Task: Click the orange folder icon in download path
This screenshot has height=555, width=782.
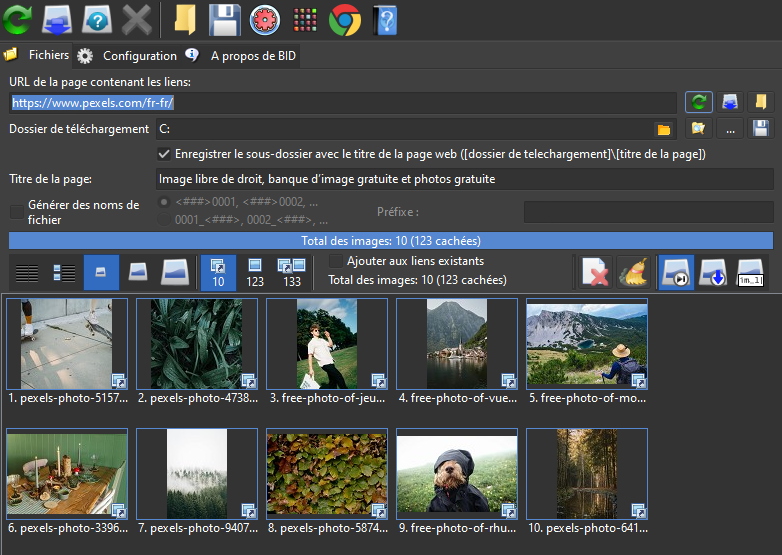Action: point(662,129)
